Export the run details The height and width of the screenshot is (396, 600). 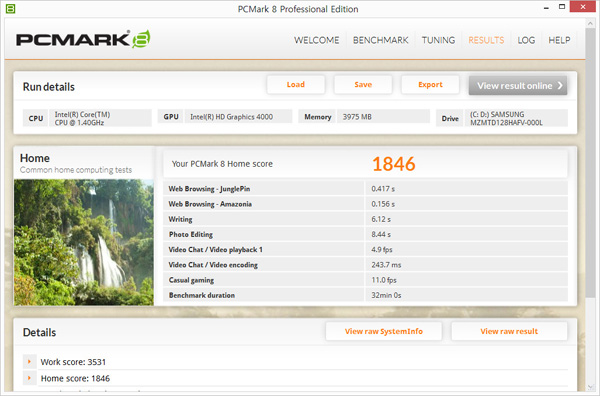click(x=430, y=85)
